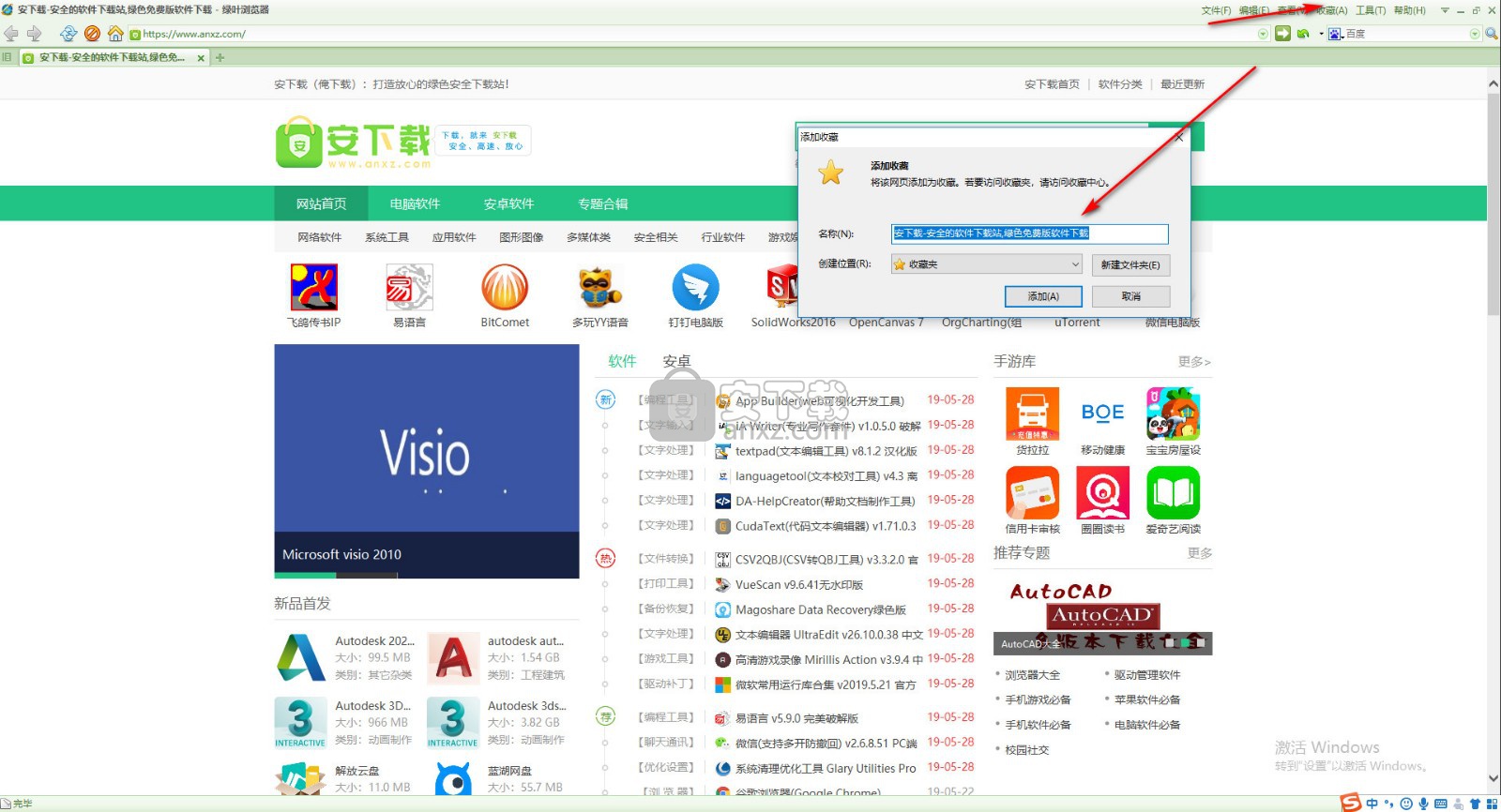Click the 新建文件夹(E) button
Image resolution: width=1501 pixels, height=812 pixels.
(x=1130, y=264)
